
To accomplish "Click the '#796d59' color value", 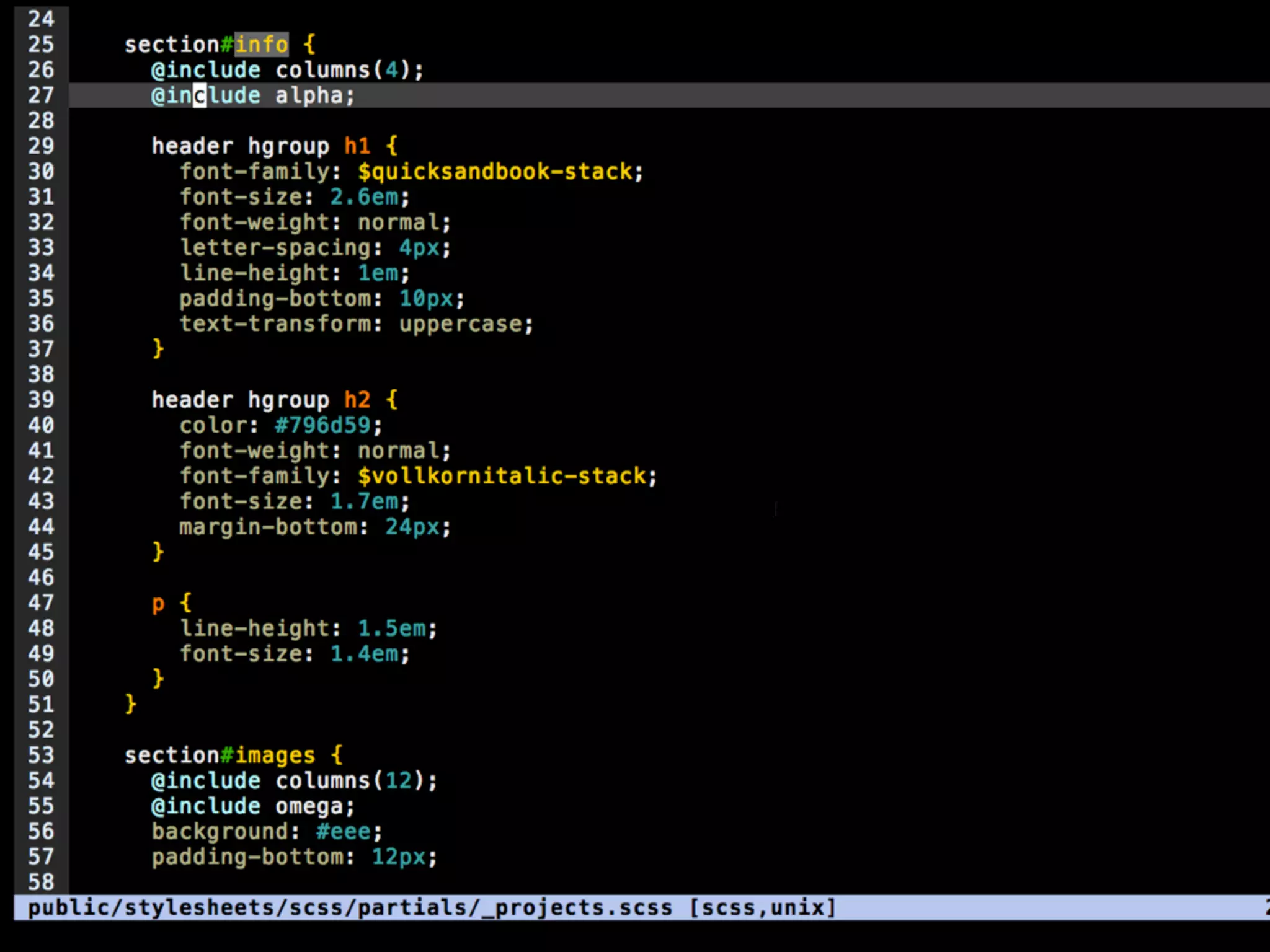I will pyautogui.click(x=322, y=425).
